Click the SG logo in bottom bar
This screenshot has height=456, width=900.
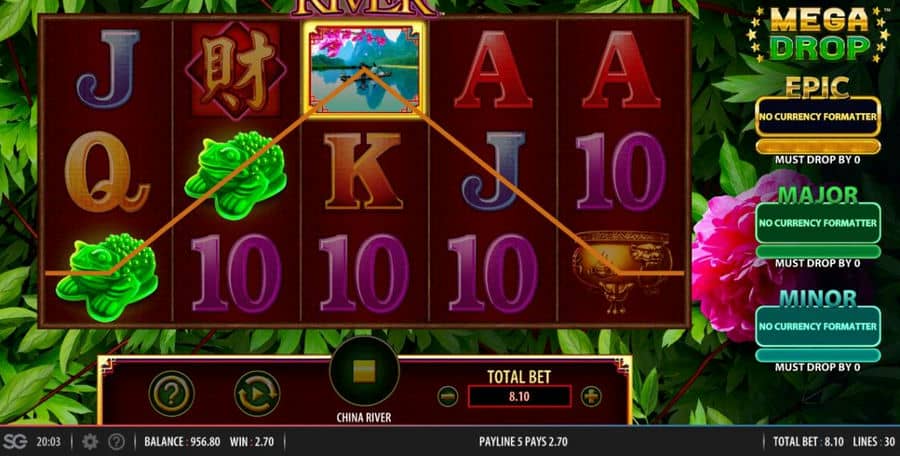point(18,442)
